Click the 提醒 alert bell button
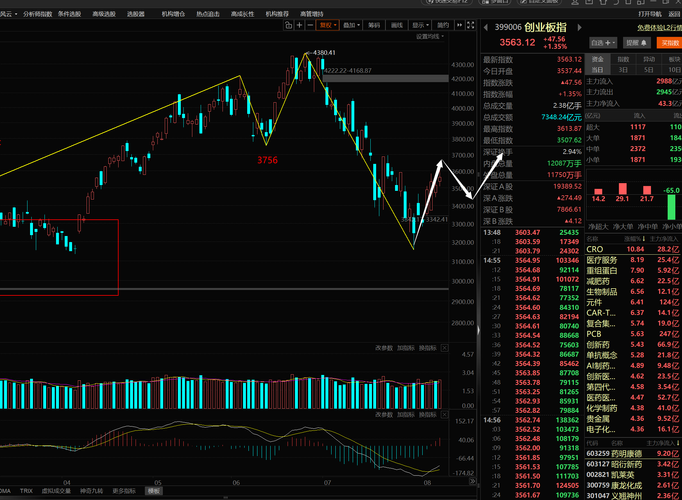Screen dimensions: 682x500 tap(636, 43)
